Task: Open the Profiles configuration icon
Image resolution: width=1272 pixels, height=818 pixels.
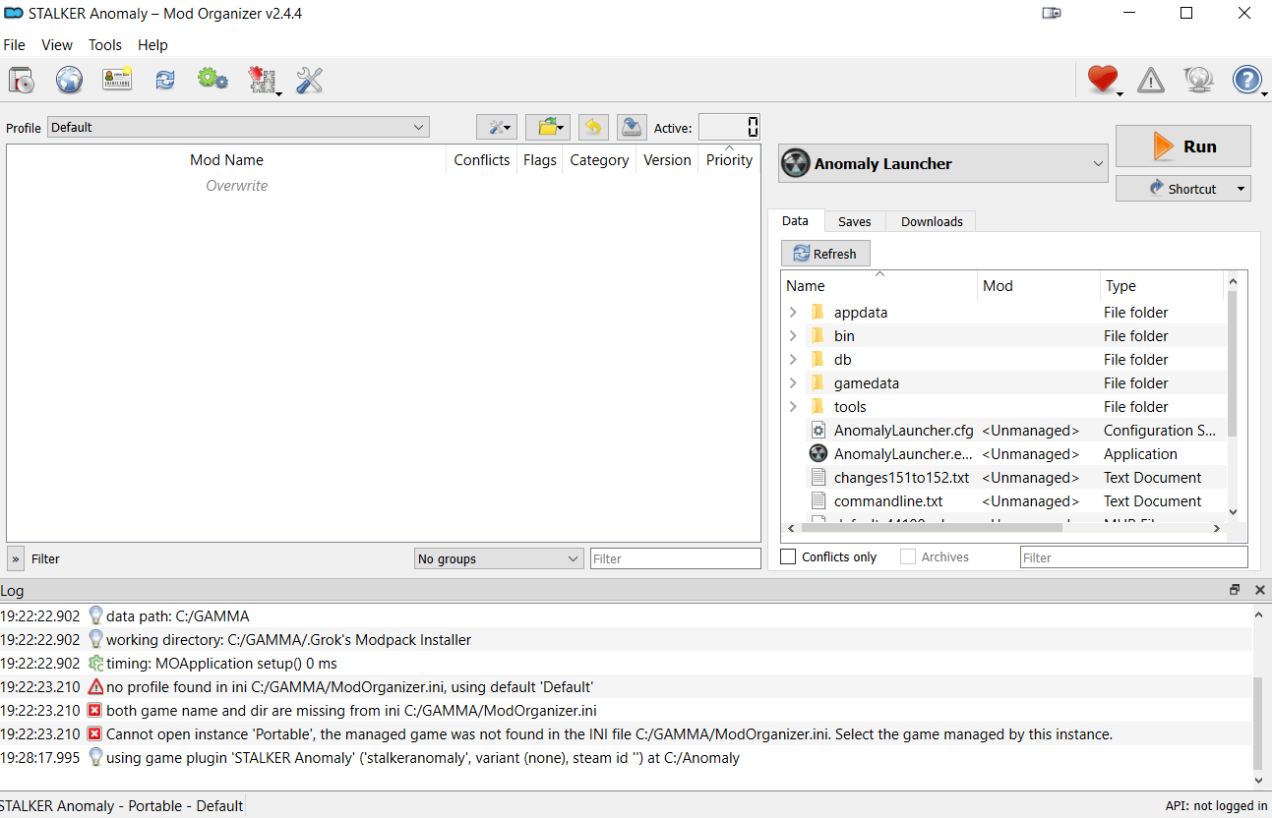Action: coord(117,80)
